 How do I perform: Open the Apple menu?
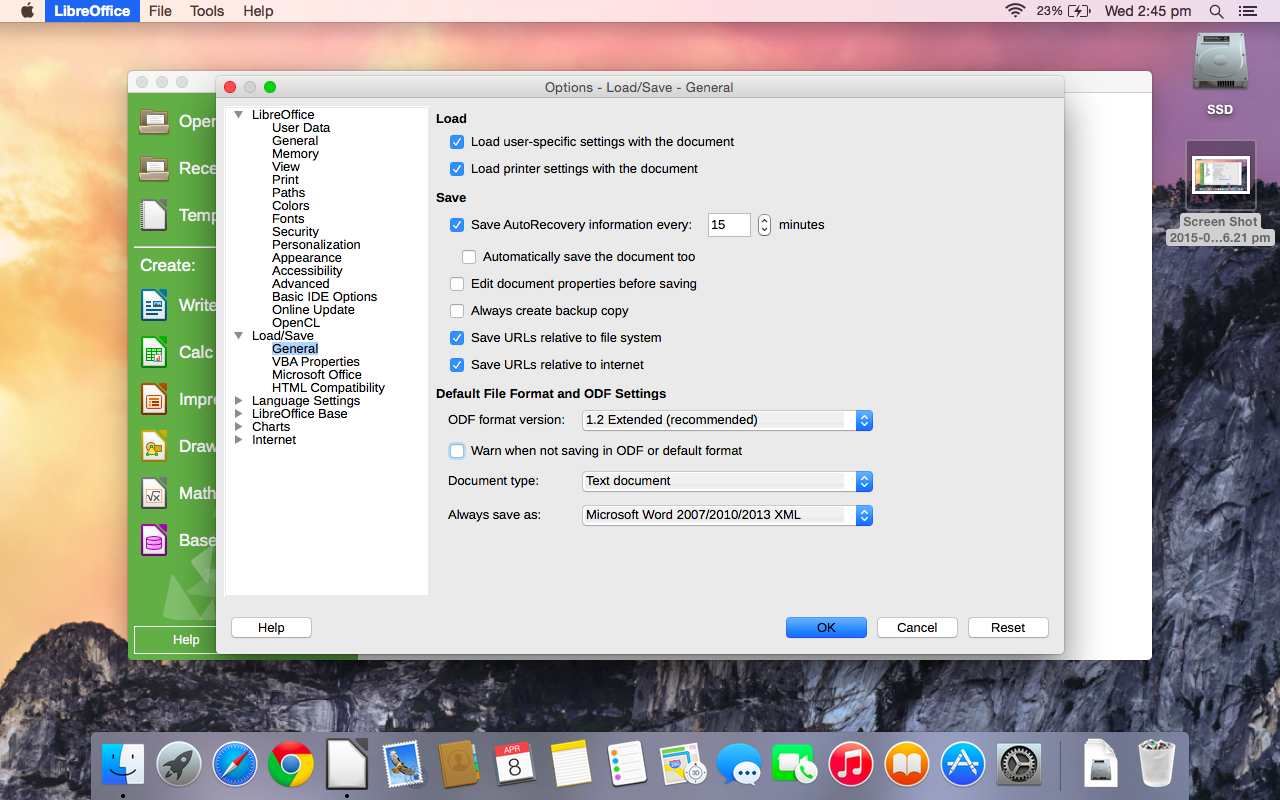27,11
